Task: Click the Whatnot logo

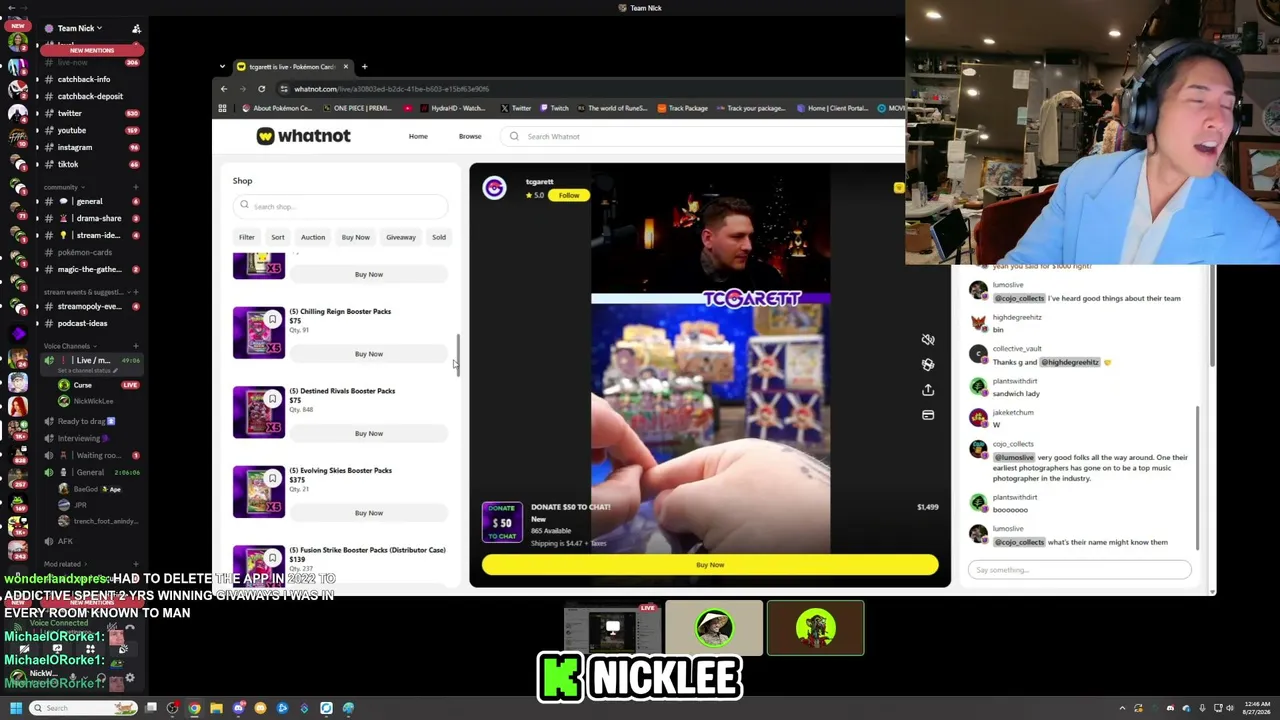Action: coord(303,136)
